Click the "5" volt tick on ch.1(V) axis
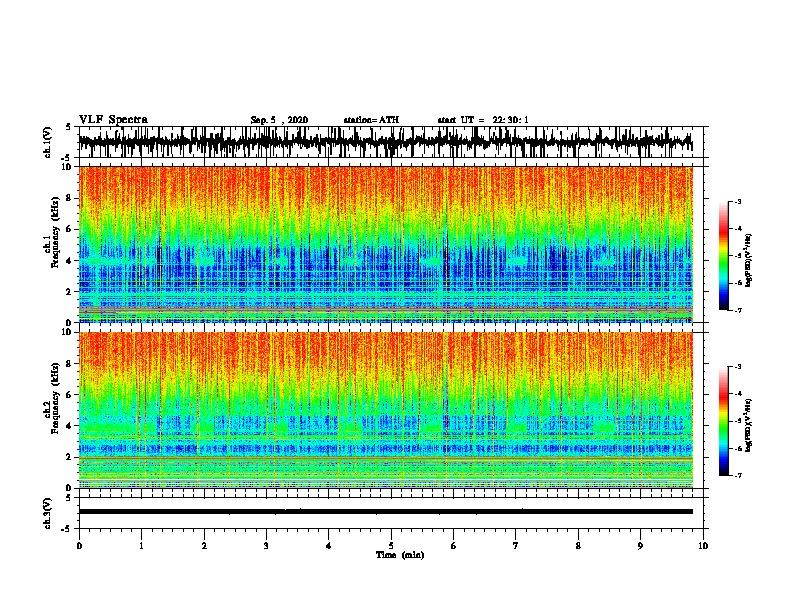 [x=69, y=128]
